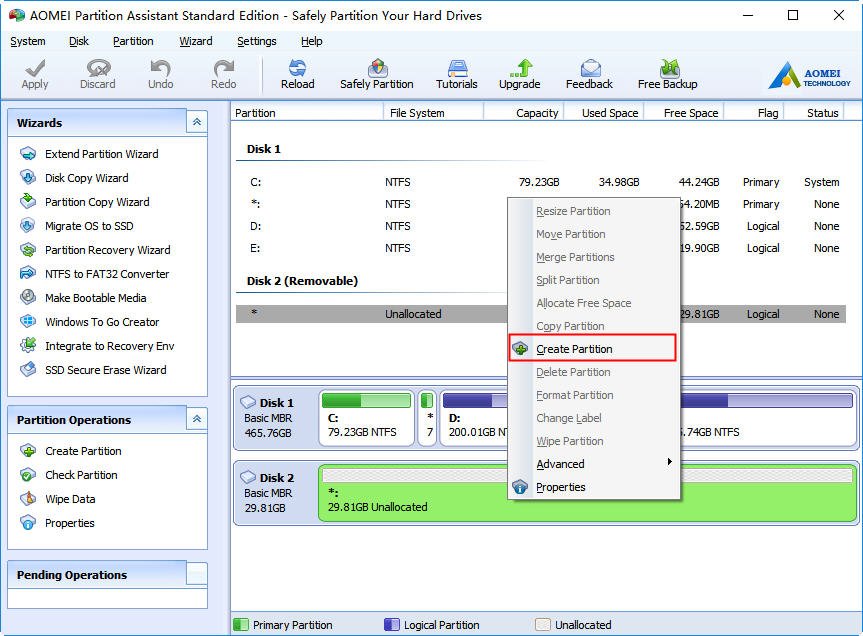Choose Properties in the context menu
The image size is (863, 636).
click(x=592, y=487)
